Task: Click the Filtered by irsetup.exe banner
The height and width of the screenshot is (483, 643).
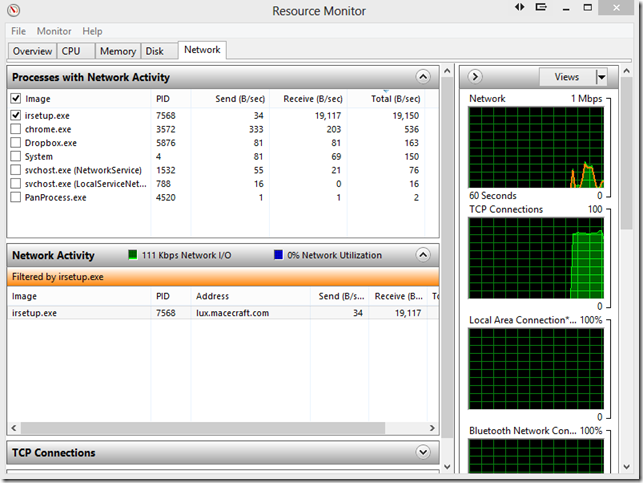Action: [x=223, y=277]
